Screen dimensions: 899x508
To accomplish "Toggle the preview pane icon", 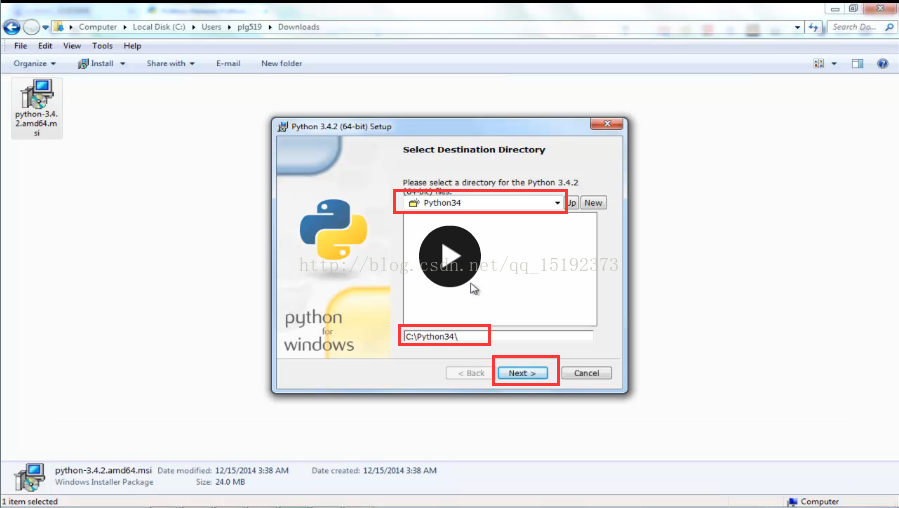I will point(857,64).
